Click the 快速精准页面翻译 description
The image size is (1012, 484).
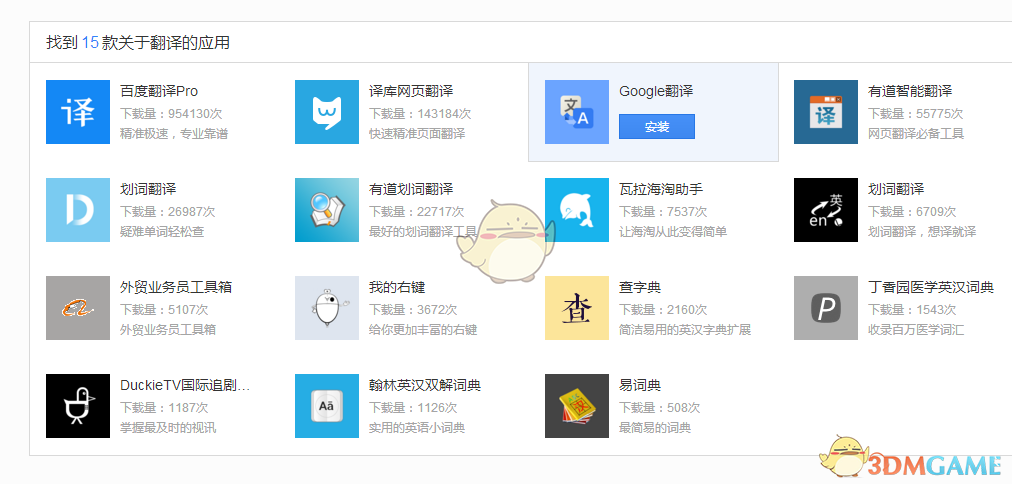417,134
